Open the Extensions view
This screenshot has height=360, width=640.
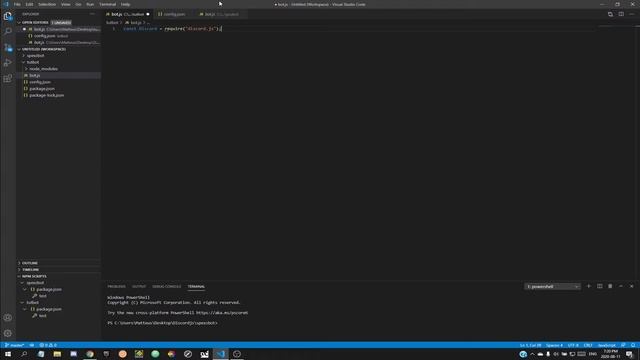8,78
